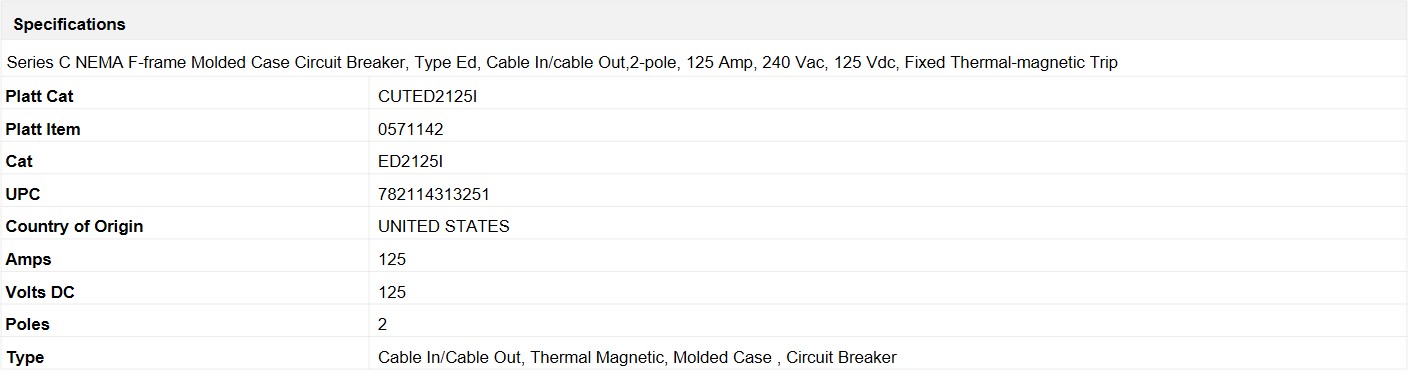Click the Poles label
Screen dimensions: 1408x377
point(27,324)
